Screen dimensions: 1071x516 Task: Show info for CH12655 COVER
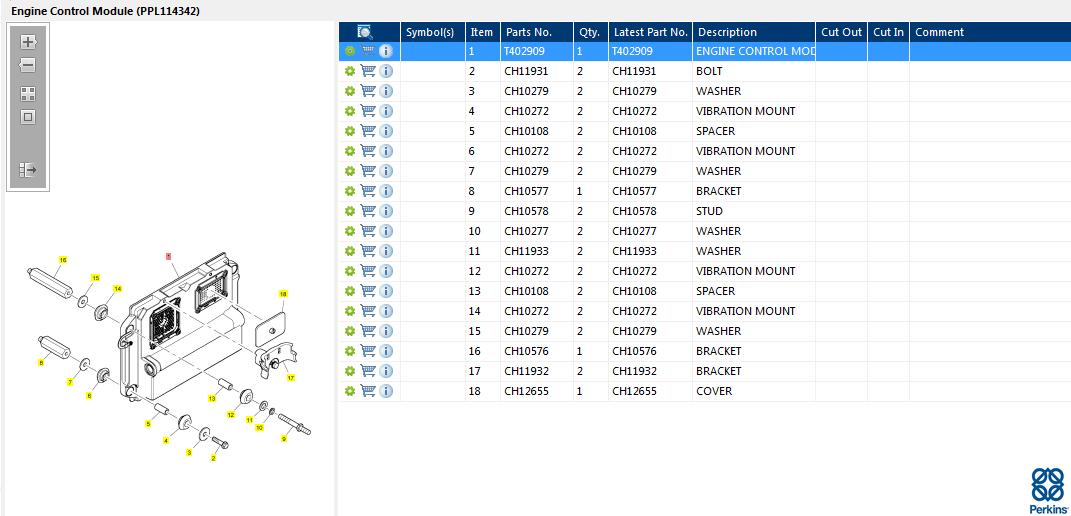coord(386,391)
